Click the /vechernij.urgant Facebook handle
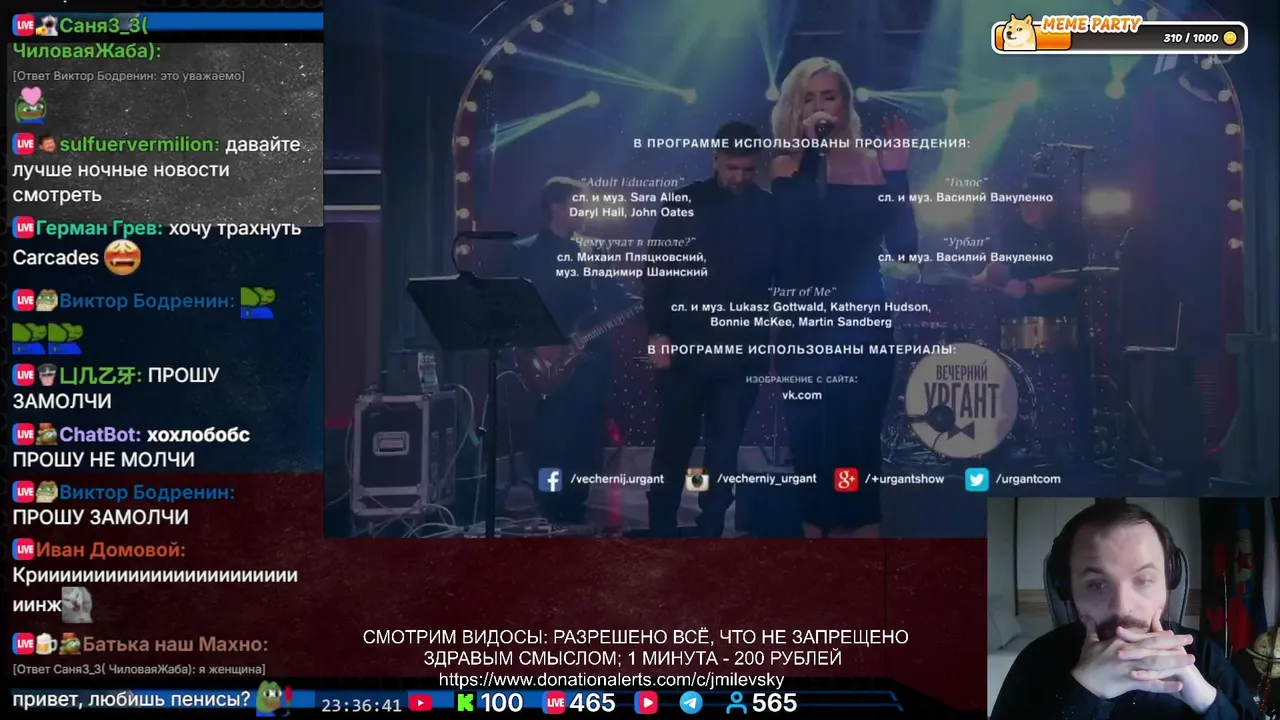Image resolution: width=1280 pixels, height=720 pixels. pos(617,479)
